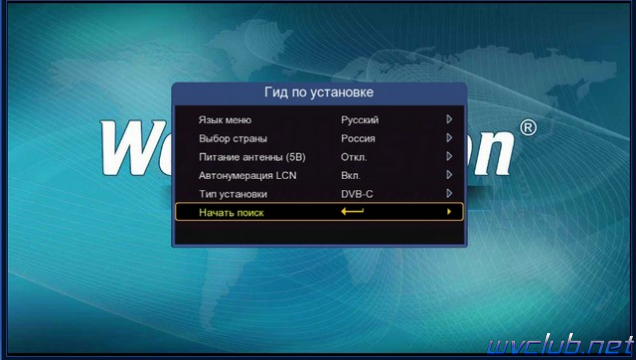This screenshot has height=360, width=636.
Task: Toggle antenna power value Откл.
Action: [354, 157]
